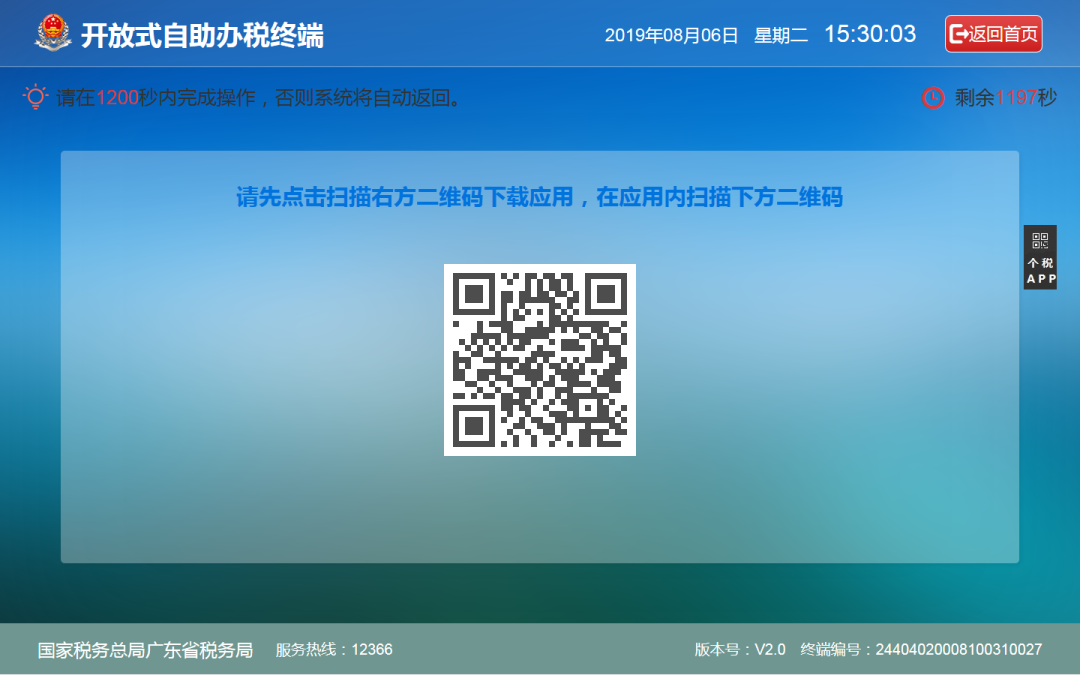Open the 个税APP QR side tab

pyautogui.click(x=1040, y=257)
